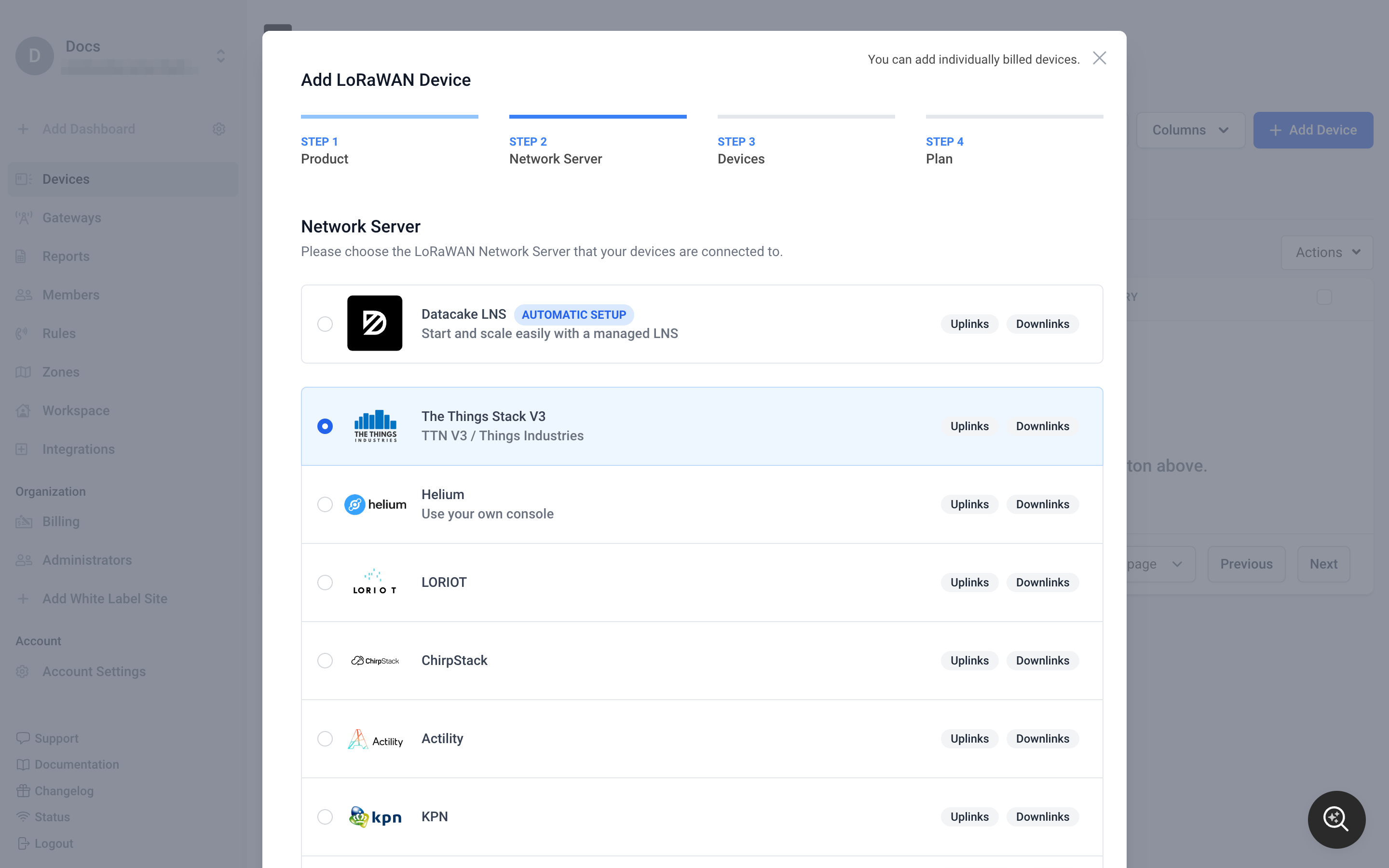Close the Add LoRaWAN Device dialog
The width and height of the screenshot is (1389, 868).
click(1099, 58)
